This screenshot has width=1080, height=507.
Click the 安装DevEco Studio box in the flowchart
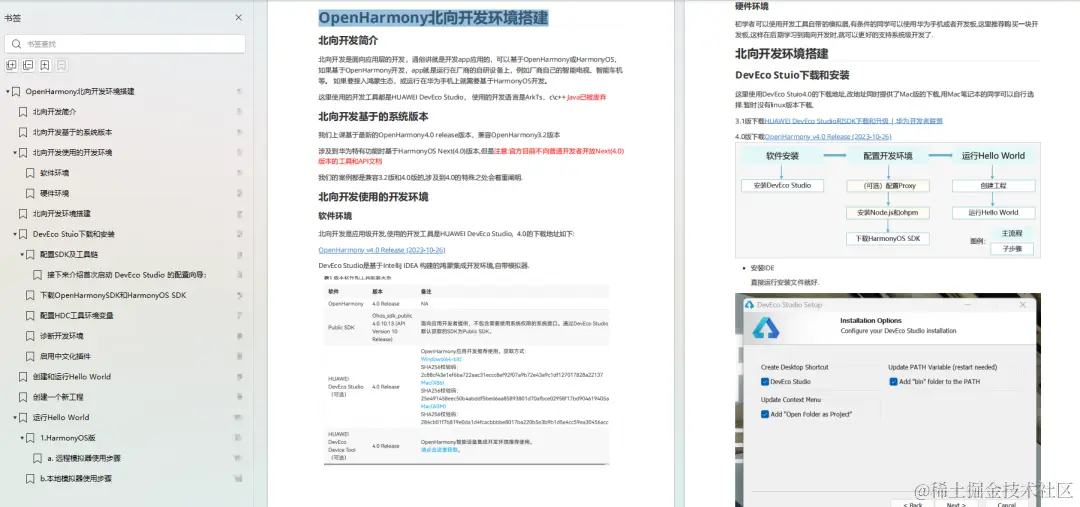pos(782,185)
